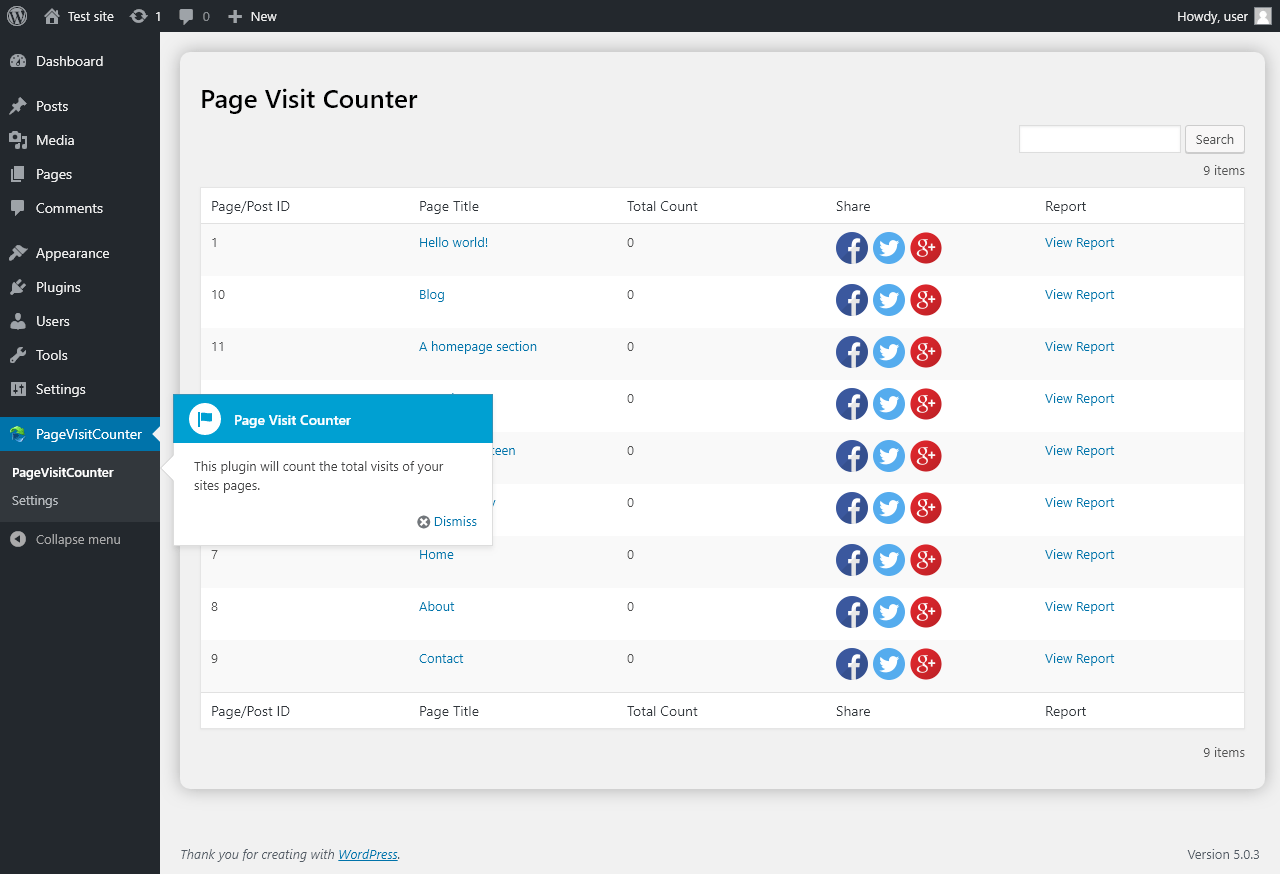This screenshot has width=1280, height=874.
Task: Share Home page on Google Plus
Action: (x=926, y=560)
